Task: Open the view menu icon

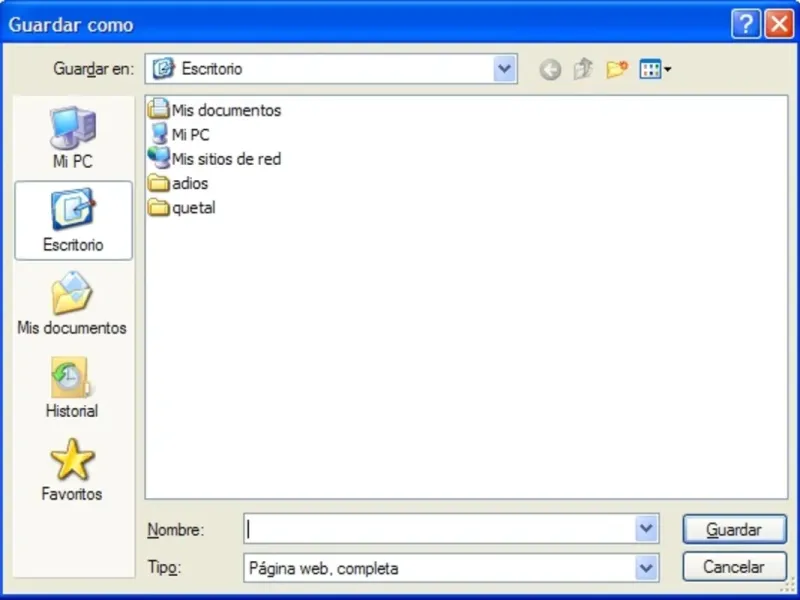Action: point(655,69)
